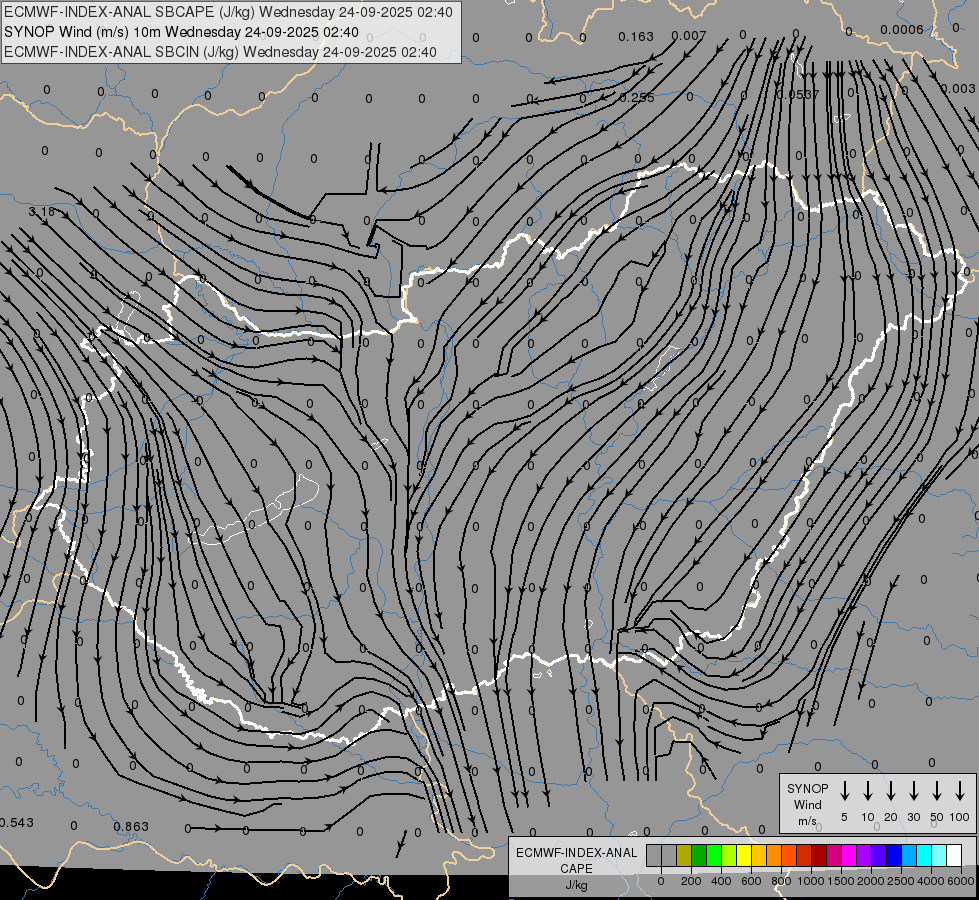
Task: Click the J/kg unit label in legend
Action: (576, 885)
